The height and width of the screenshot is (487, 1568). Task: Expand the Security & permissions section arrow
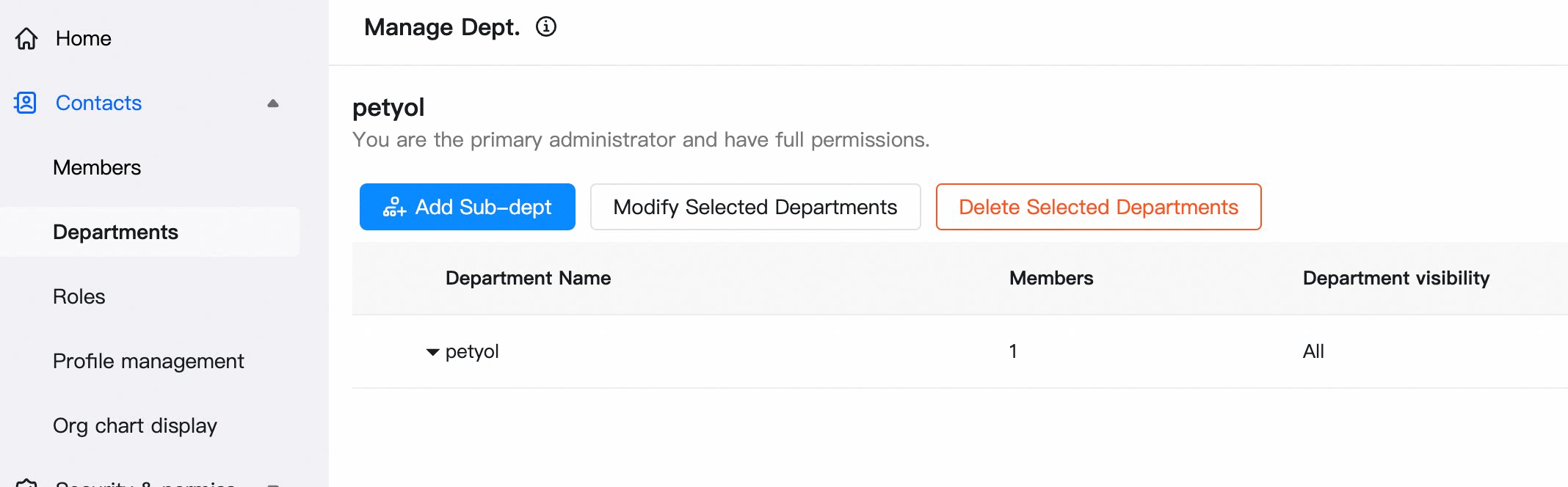click(273, 484)
